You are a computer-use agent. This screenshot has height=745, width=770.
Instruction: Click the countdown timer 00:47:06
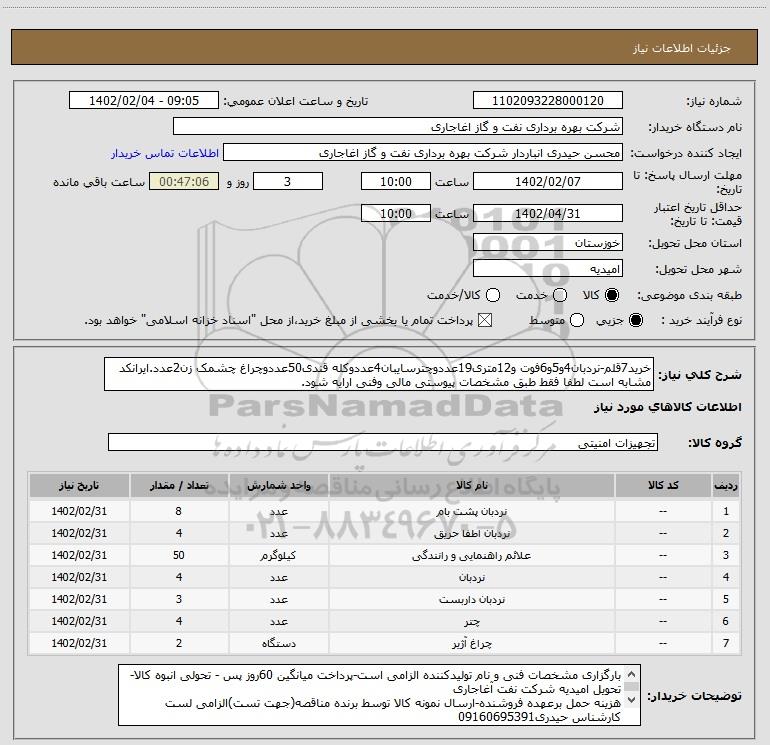point(184,181)
